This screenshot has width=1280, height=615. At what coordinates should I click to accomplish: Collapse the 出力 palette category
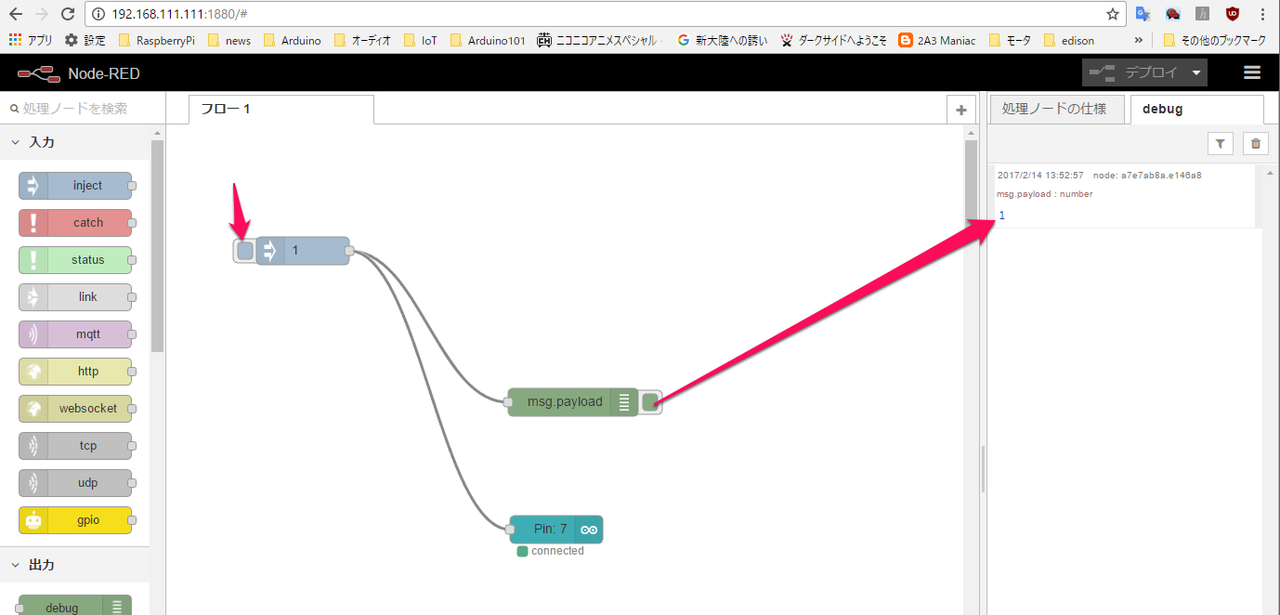tap(16, 565)
